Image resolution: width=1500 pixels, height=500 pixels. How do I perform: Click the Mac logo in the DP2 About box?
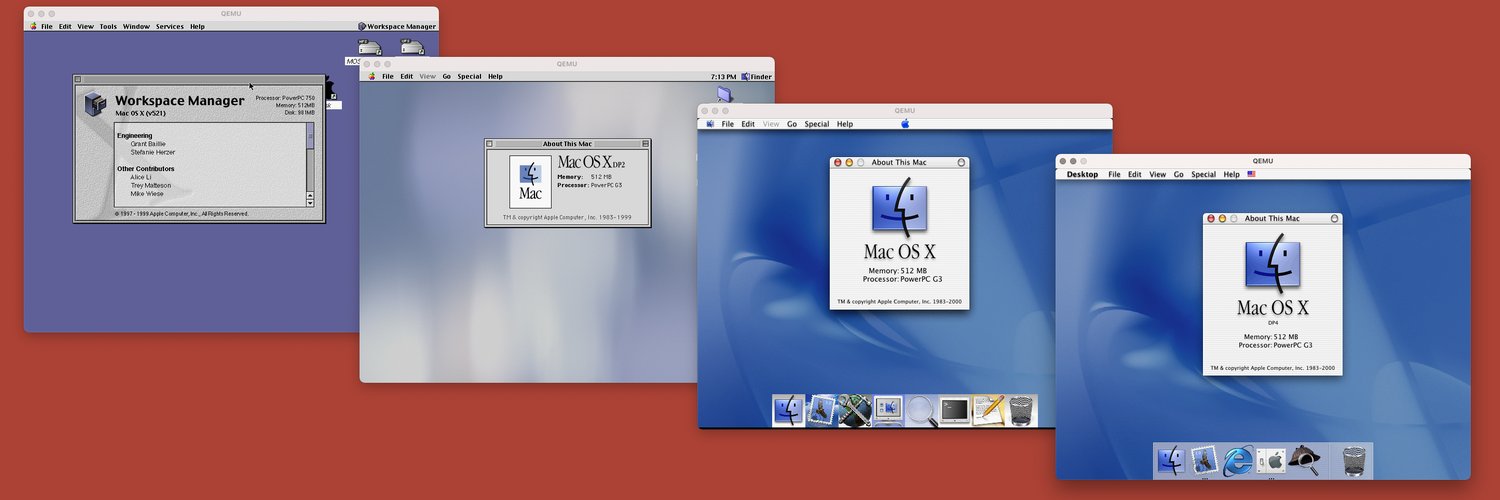pos(530,181)
